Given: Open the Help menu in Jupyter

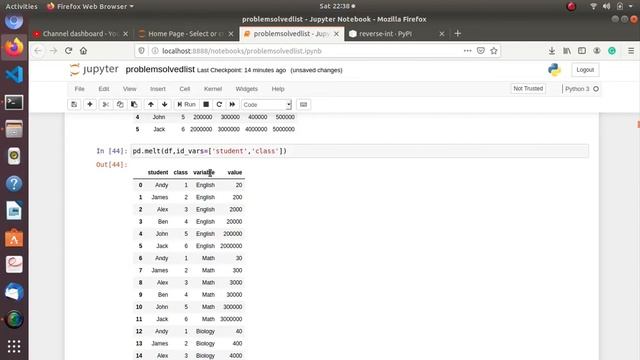Looking at the screenshot, I should point(278,89).
